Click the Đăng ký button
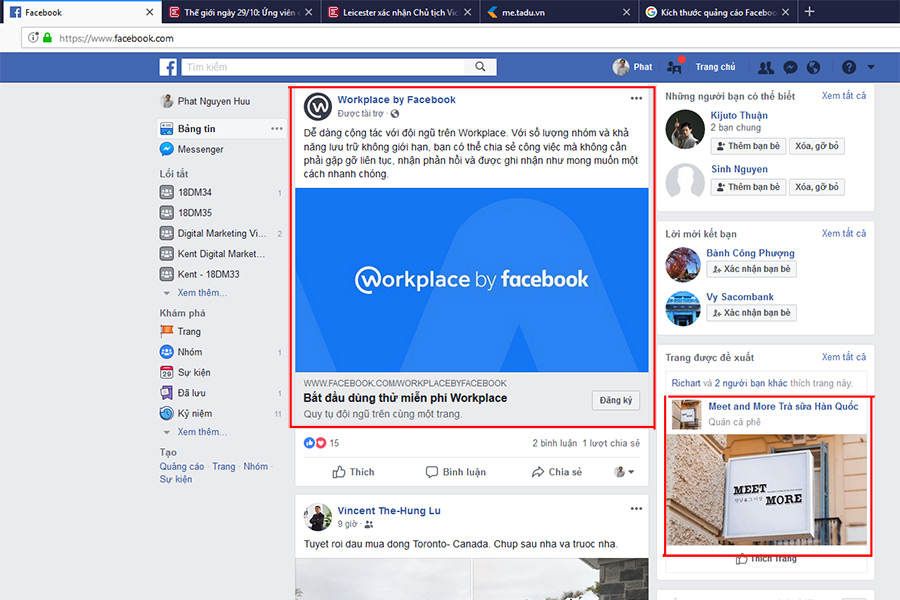 [x=615, y=400]
